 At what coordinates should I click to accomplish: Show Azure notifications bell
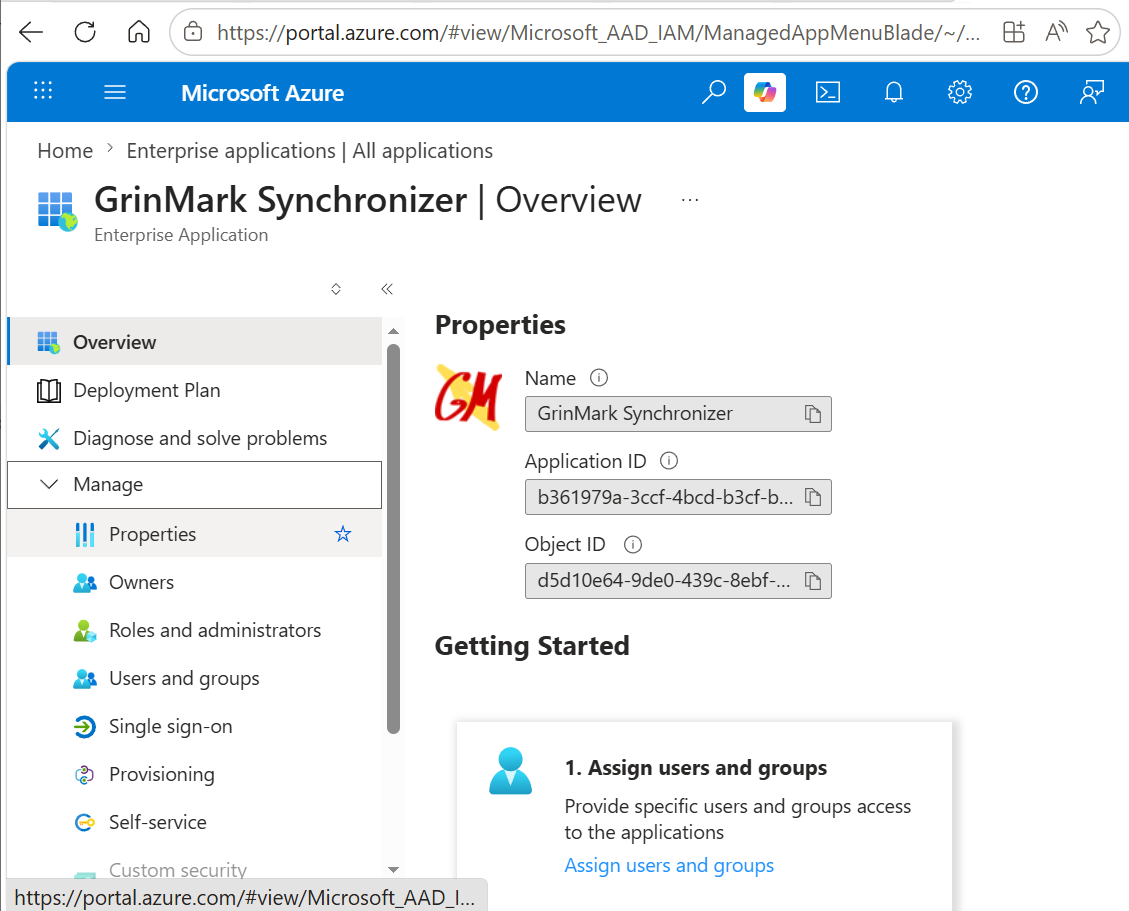894,92
